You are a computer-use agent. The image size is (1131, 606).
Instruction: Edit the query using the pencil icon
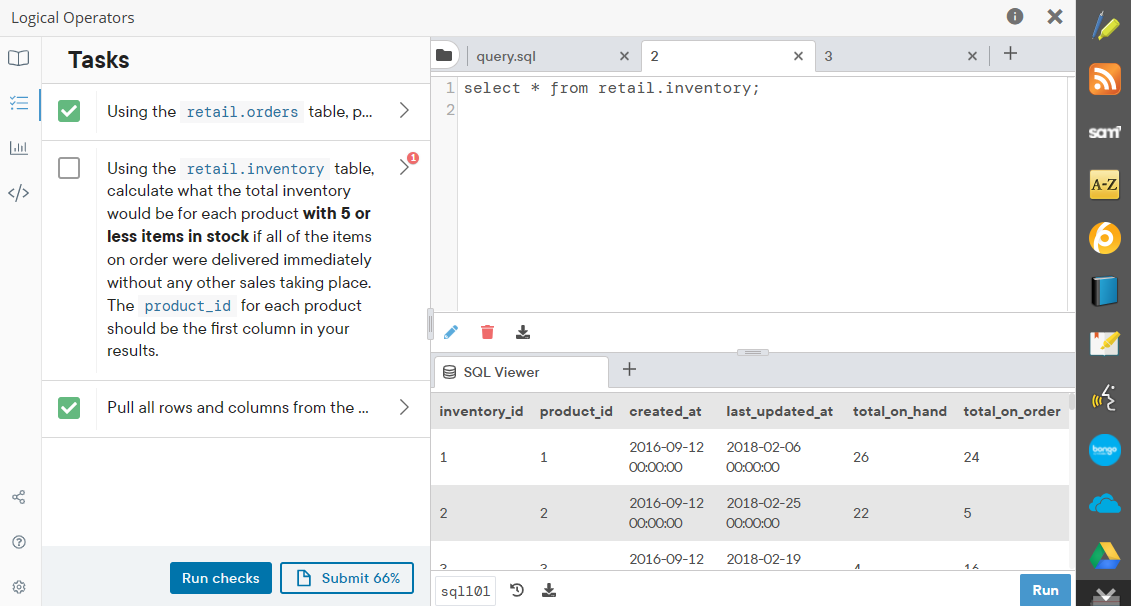[x=450, y=331]
